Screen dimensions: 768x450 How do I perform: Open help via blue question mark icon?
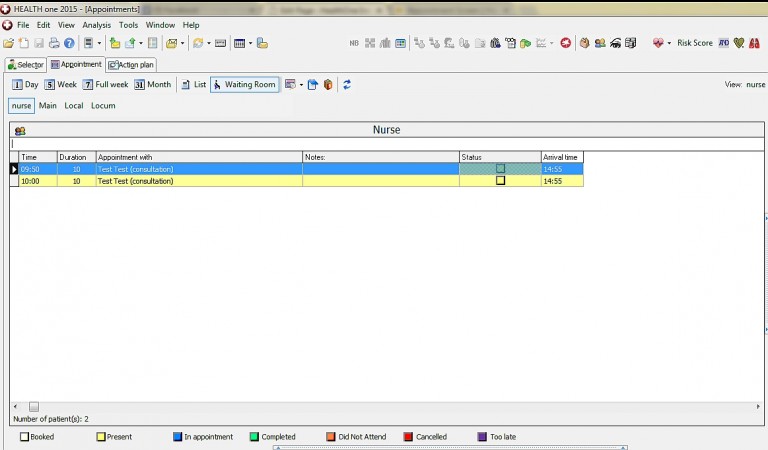[69, 43]
